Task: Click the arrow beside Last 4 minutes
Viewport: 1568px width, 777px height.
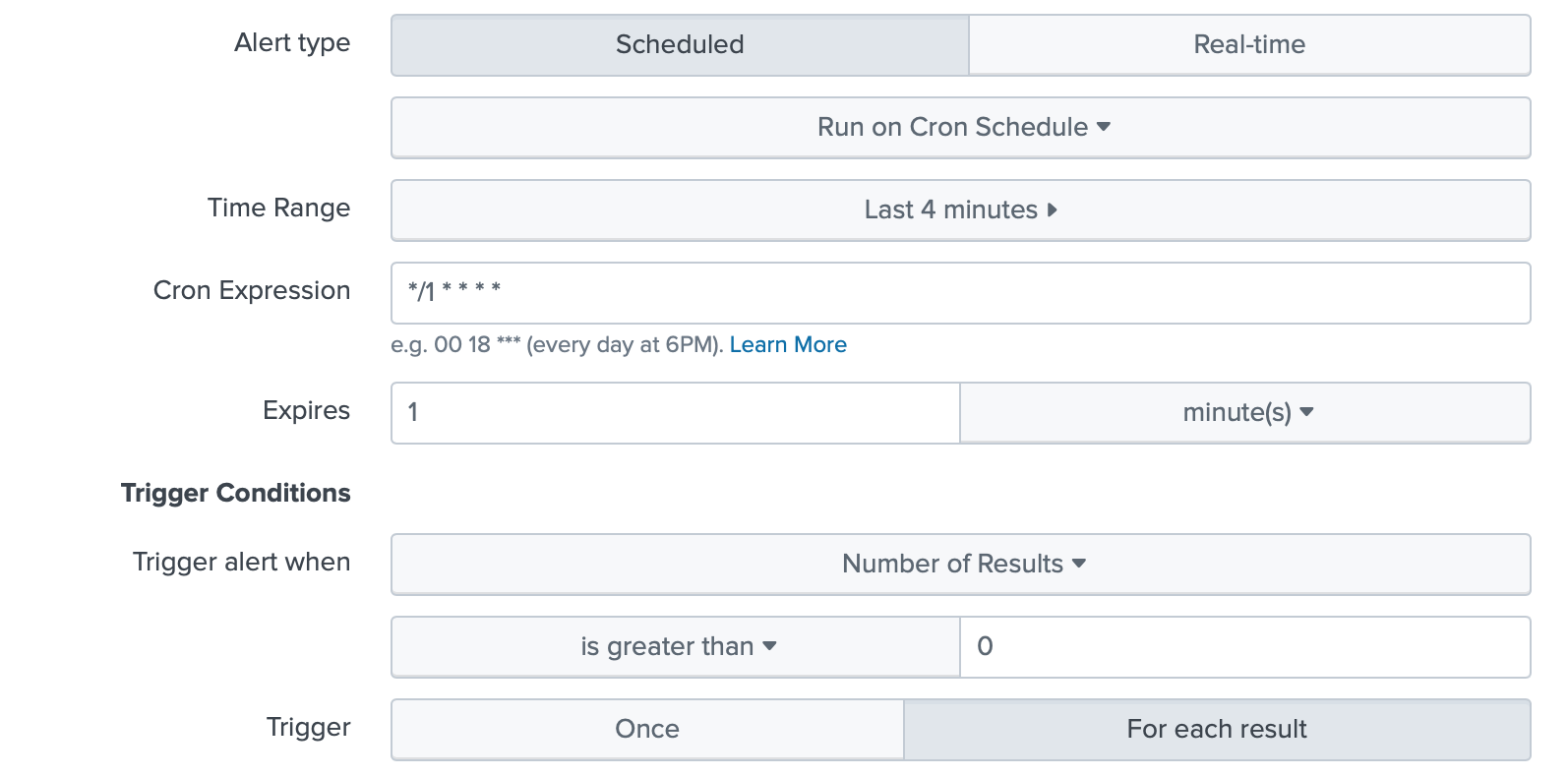Action: point(1053,210)
